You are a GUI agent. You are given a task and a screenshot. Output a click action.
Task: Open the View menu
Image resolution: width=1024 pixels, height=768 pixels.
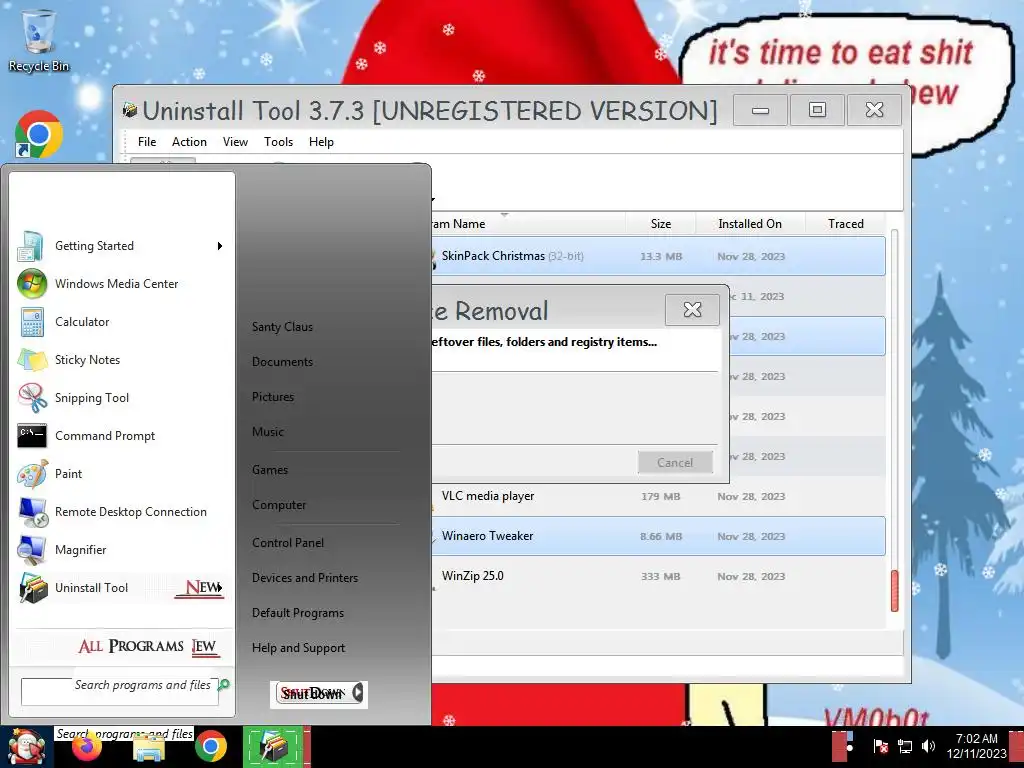tap(235, 142)
